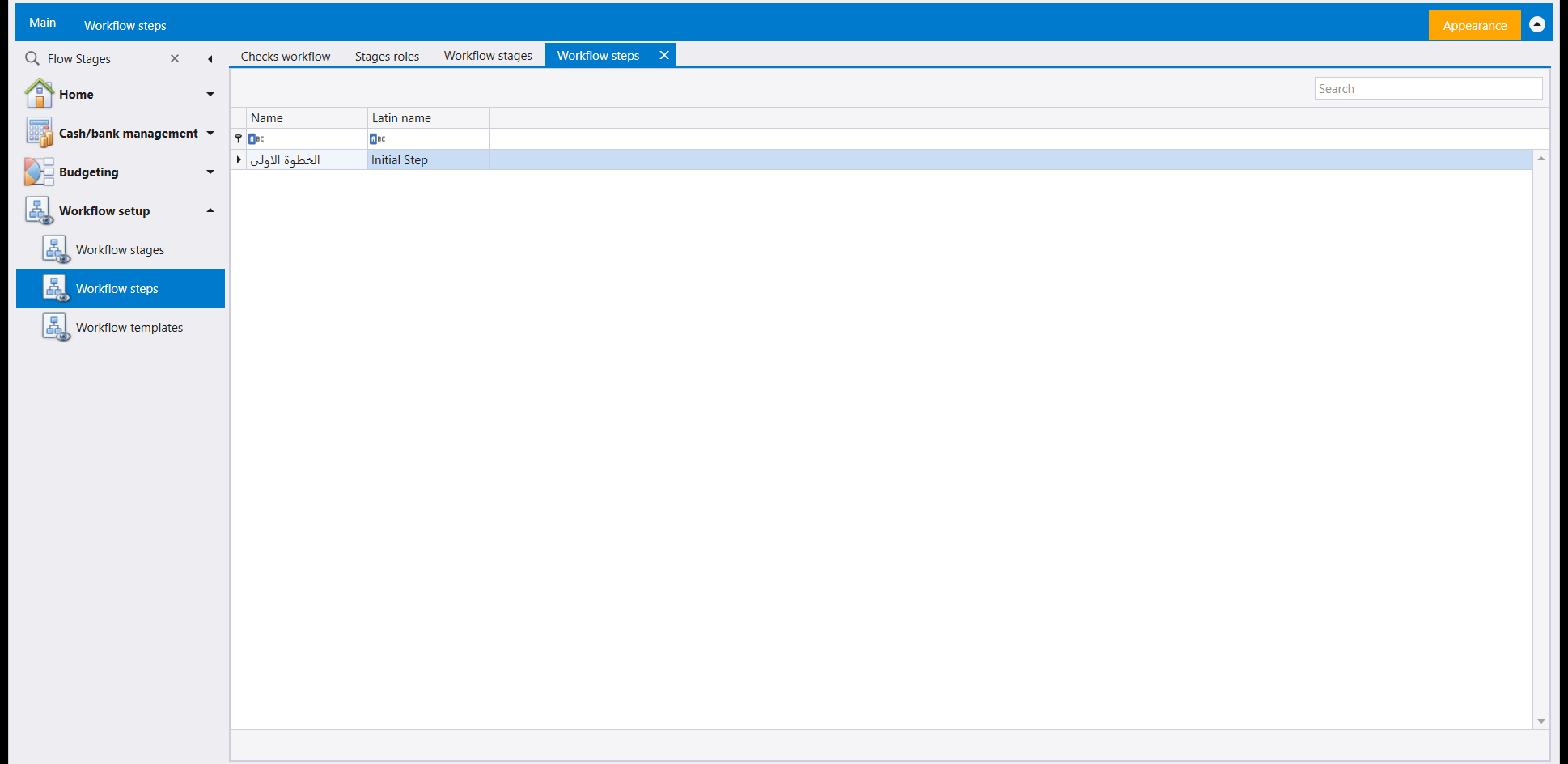Image resolution: width=1568 pixels, height=764 pixels.
Task: Collapse the Workflow setup group
Action: (210, 210)
